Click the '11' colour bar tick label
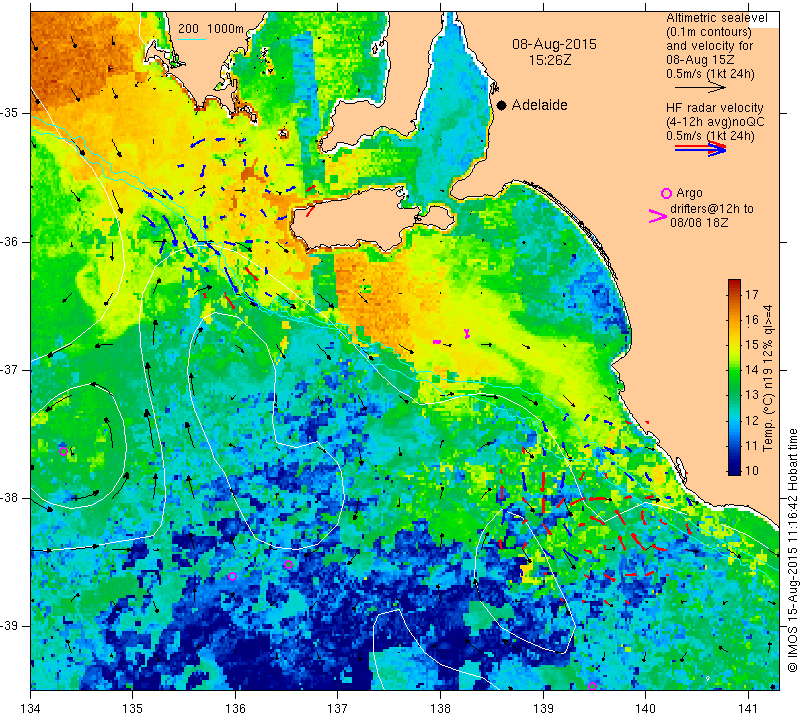Image resolution: width=800 pixels, height=720 pixels. (x=752, y=445)
